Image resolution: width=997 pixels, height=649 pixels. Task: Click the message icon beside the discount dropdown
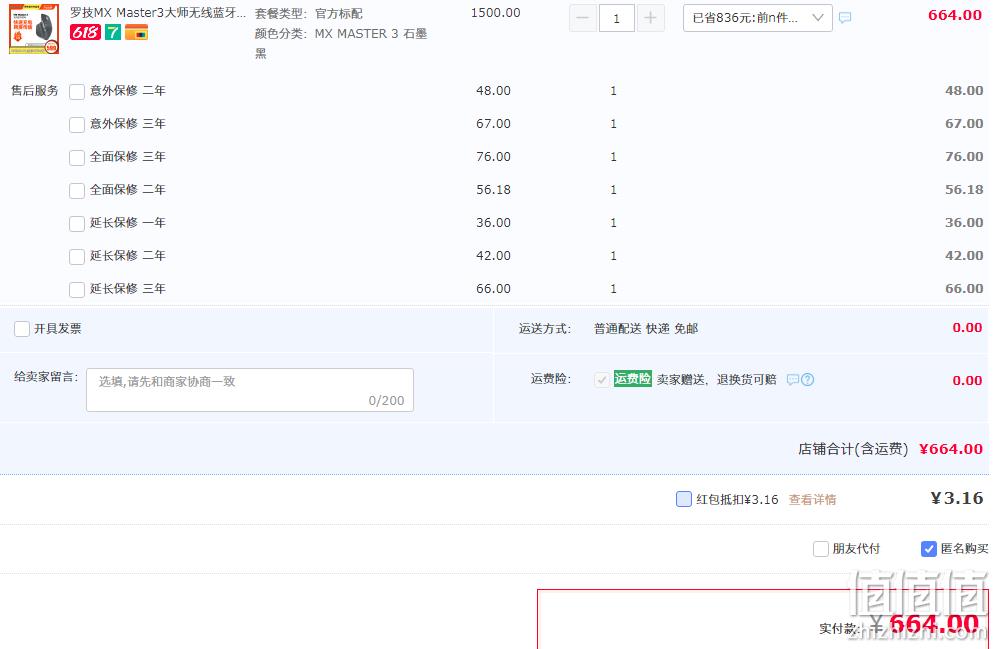coord(845,18)
